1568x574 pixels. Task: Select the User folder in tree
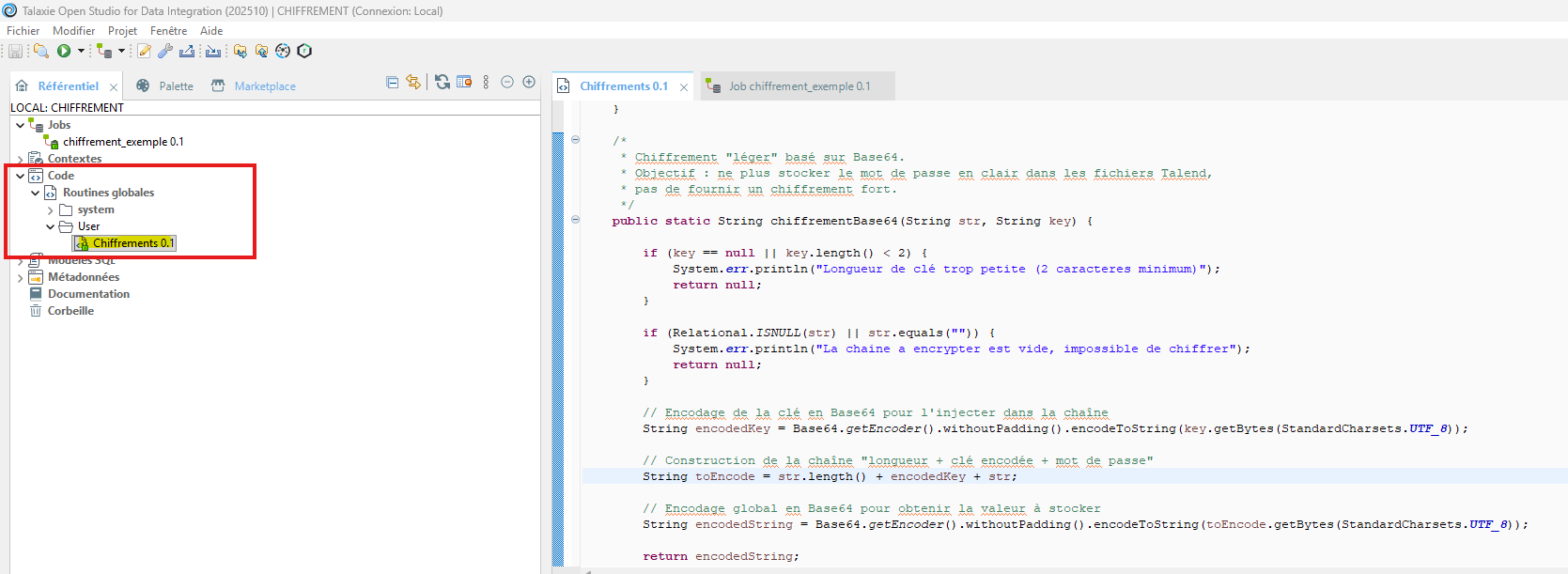point(88,226)
